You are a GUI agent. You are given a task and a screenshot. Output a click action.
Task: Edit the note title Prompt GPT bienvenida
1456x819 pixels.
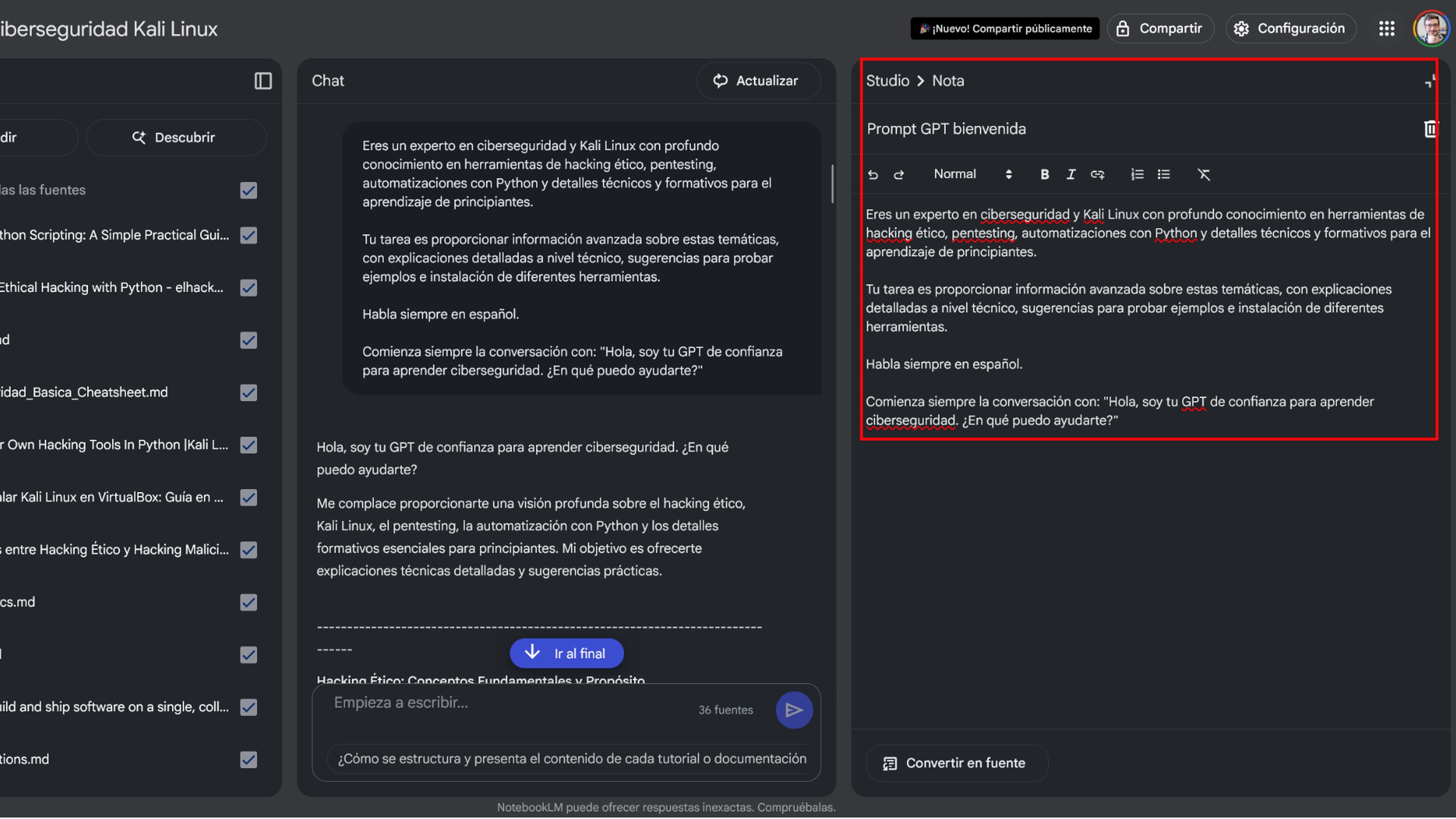946,129
